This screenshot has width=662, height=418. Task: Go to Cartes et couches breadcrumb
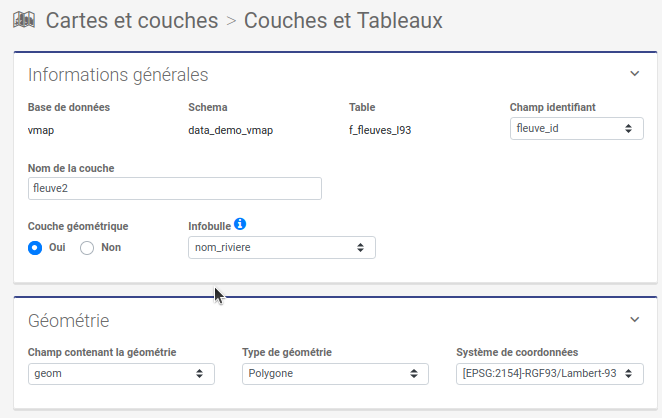click(132, 19)
